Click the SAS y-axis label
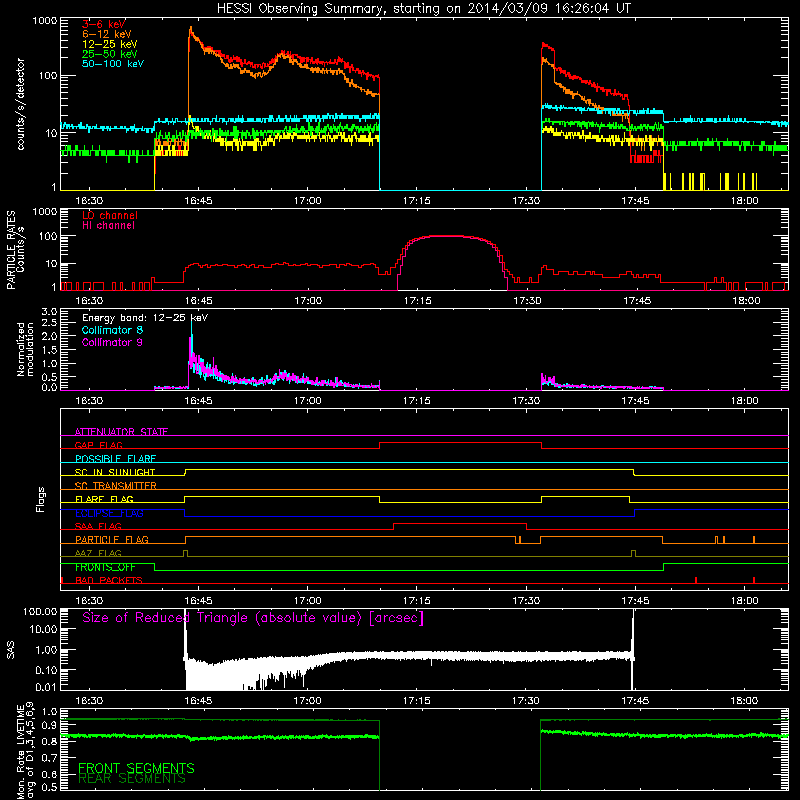The height and width of the screenshot is (800, 800). point(11,650)
